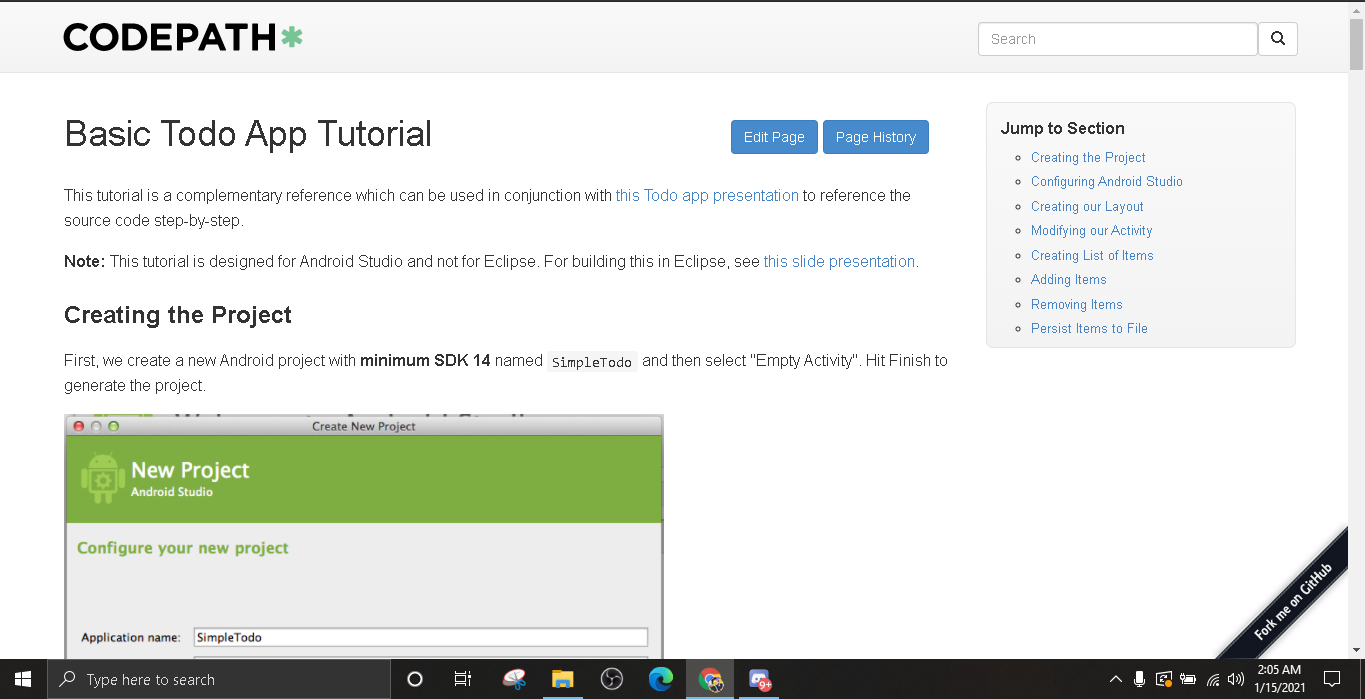Screen dimensions: 1365x699
Task: Open the Windows Start menu
Action: point(21,679)
